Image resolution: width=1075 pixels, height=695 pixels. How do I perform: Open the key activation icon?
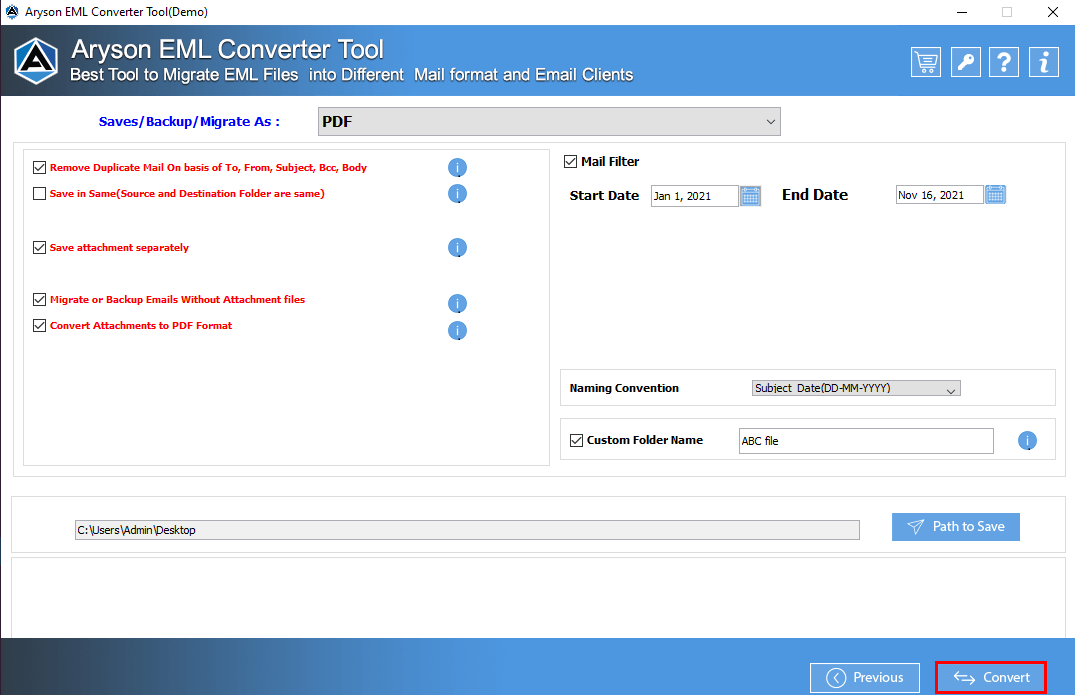(965, 62)
